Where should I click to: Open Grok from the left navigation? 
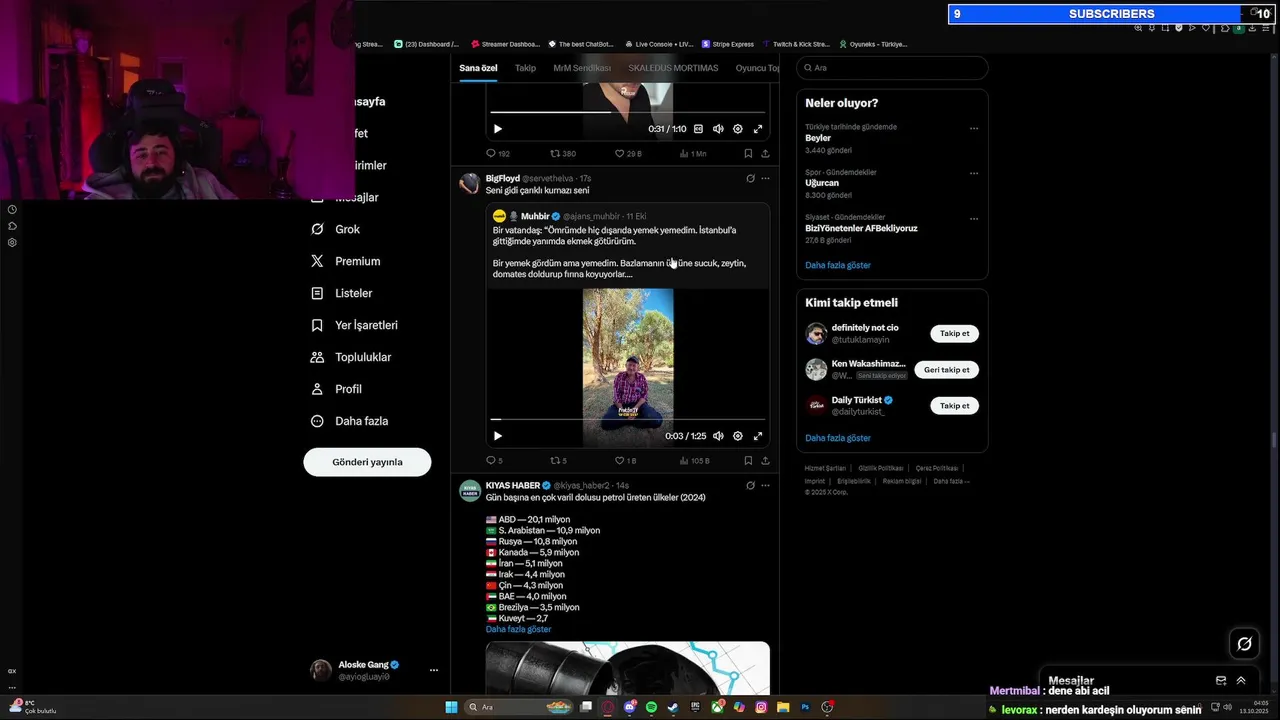pyautogui.click(x=335, y=229)
